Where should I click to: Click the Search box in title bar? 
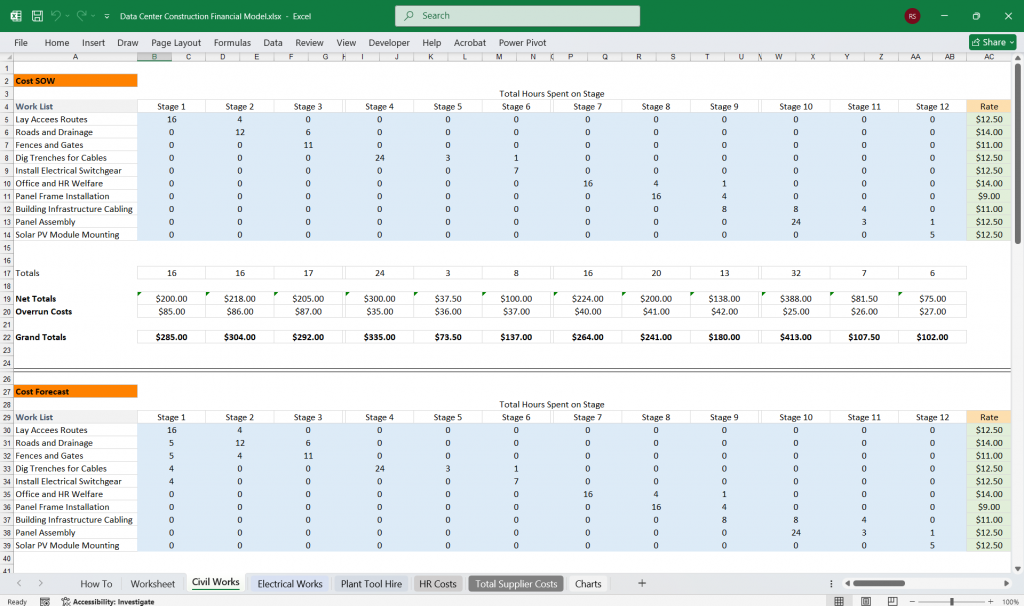click(517, 16)
